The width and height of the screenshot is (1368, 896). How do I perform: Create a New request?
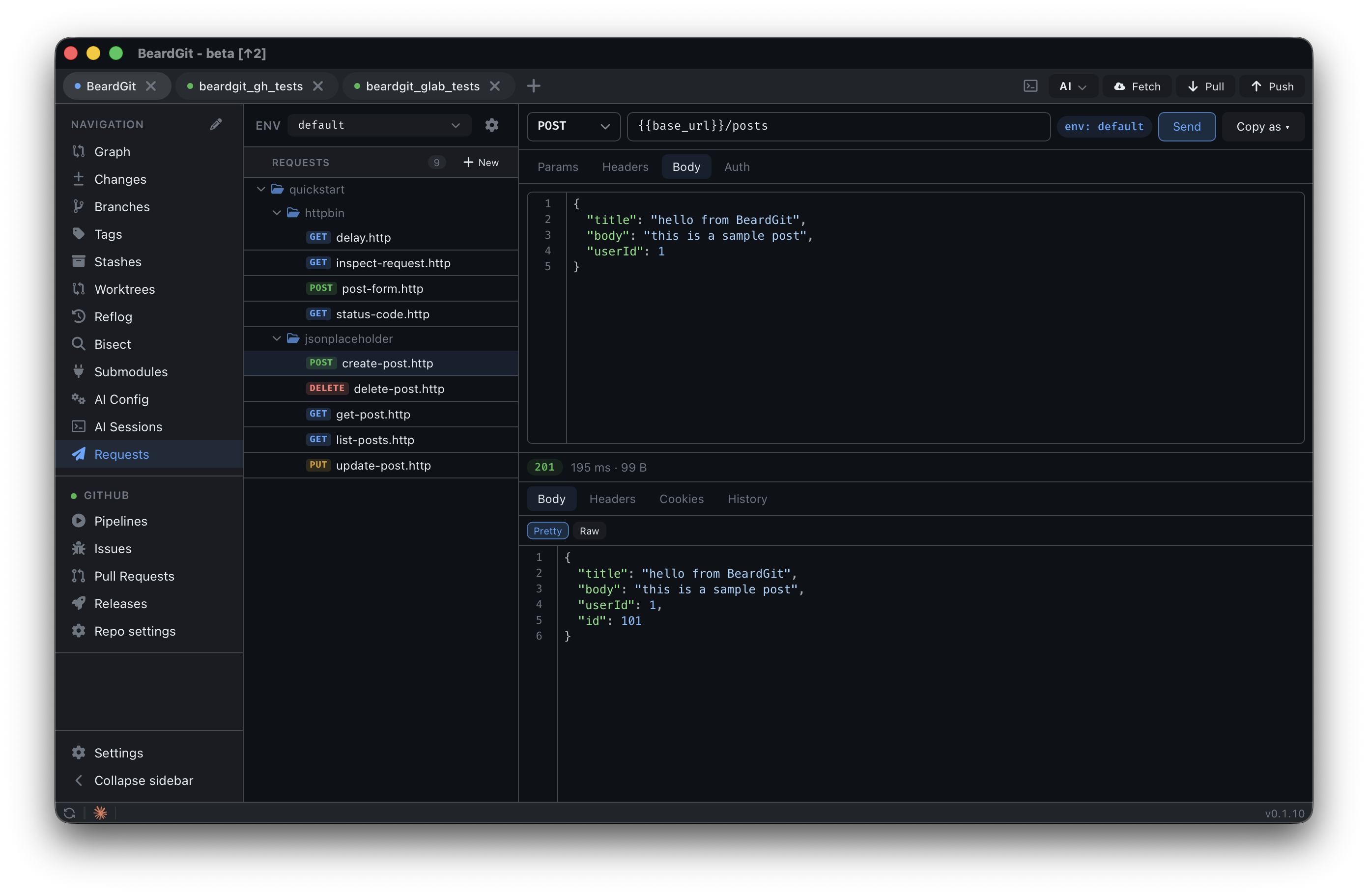coord(481,163)
